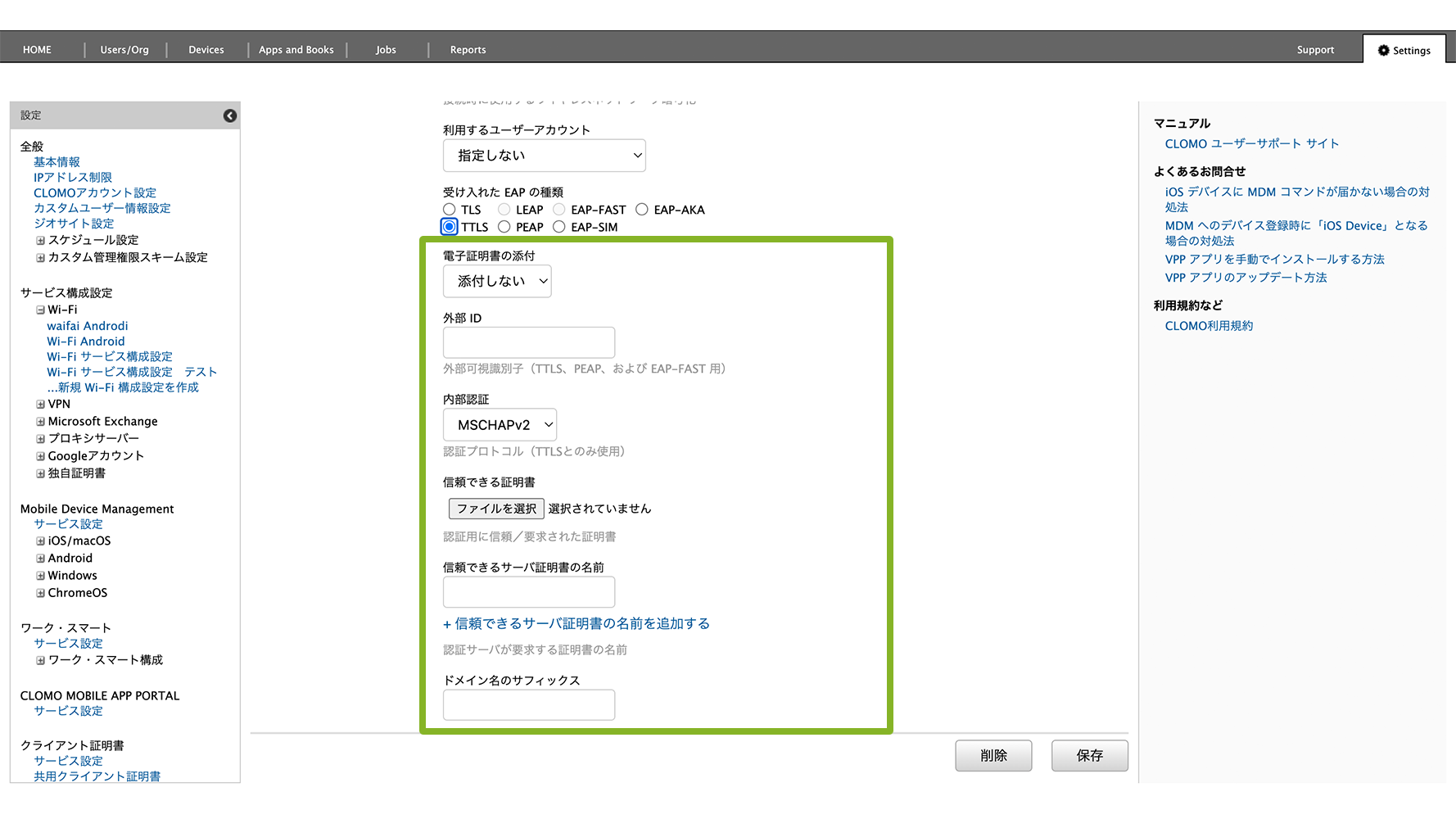Expand the VPN tree node
Image resolution: width=1456 pixels, height=819 pixels.
point(40,405)
